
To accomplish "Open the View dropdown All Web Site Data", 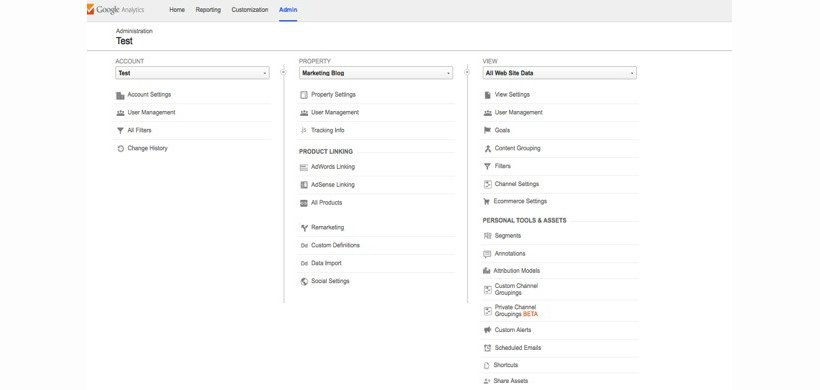I will (x=560, y=73).
